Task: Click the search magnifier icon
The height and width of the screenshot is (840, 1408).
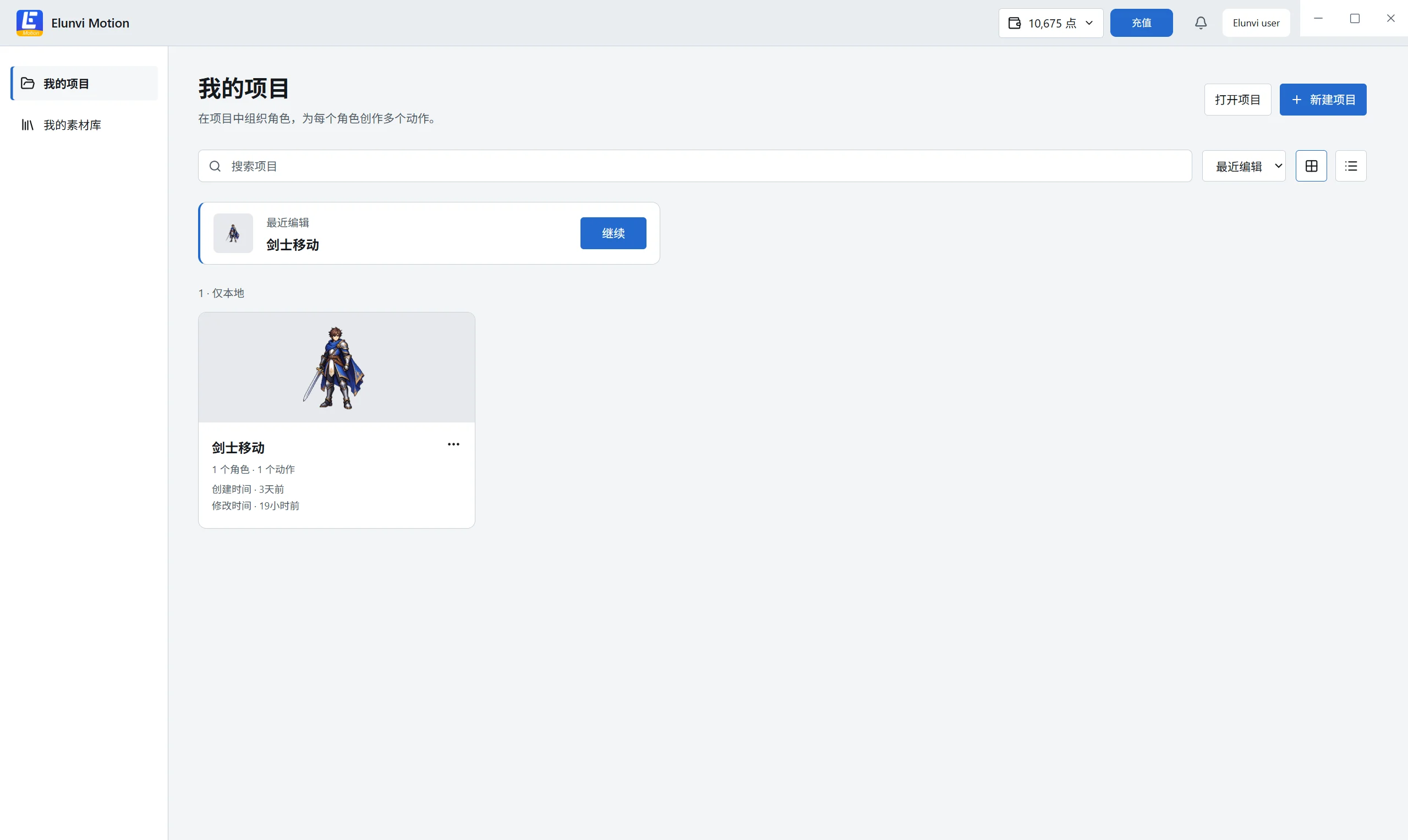Action: pyautogui.click(x=215, y=166)
